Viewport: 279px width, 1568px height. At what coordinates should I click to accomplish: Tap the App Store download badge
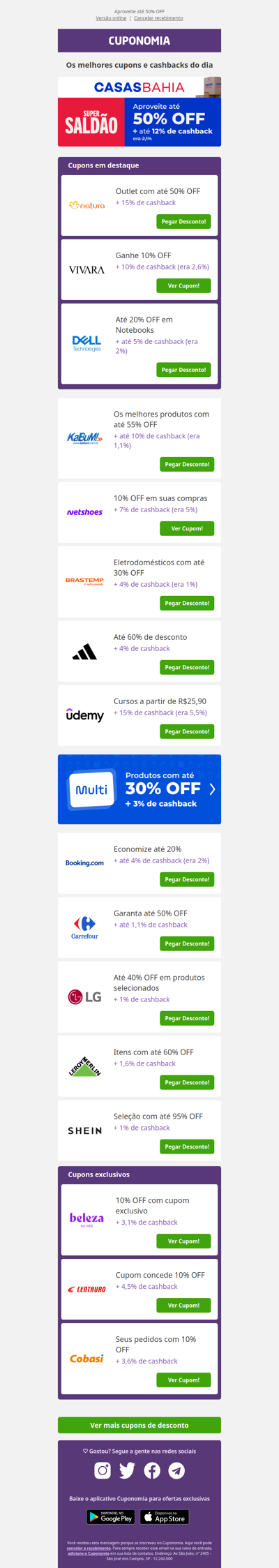(x=165, y=1517)
